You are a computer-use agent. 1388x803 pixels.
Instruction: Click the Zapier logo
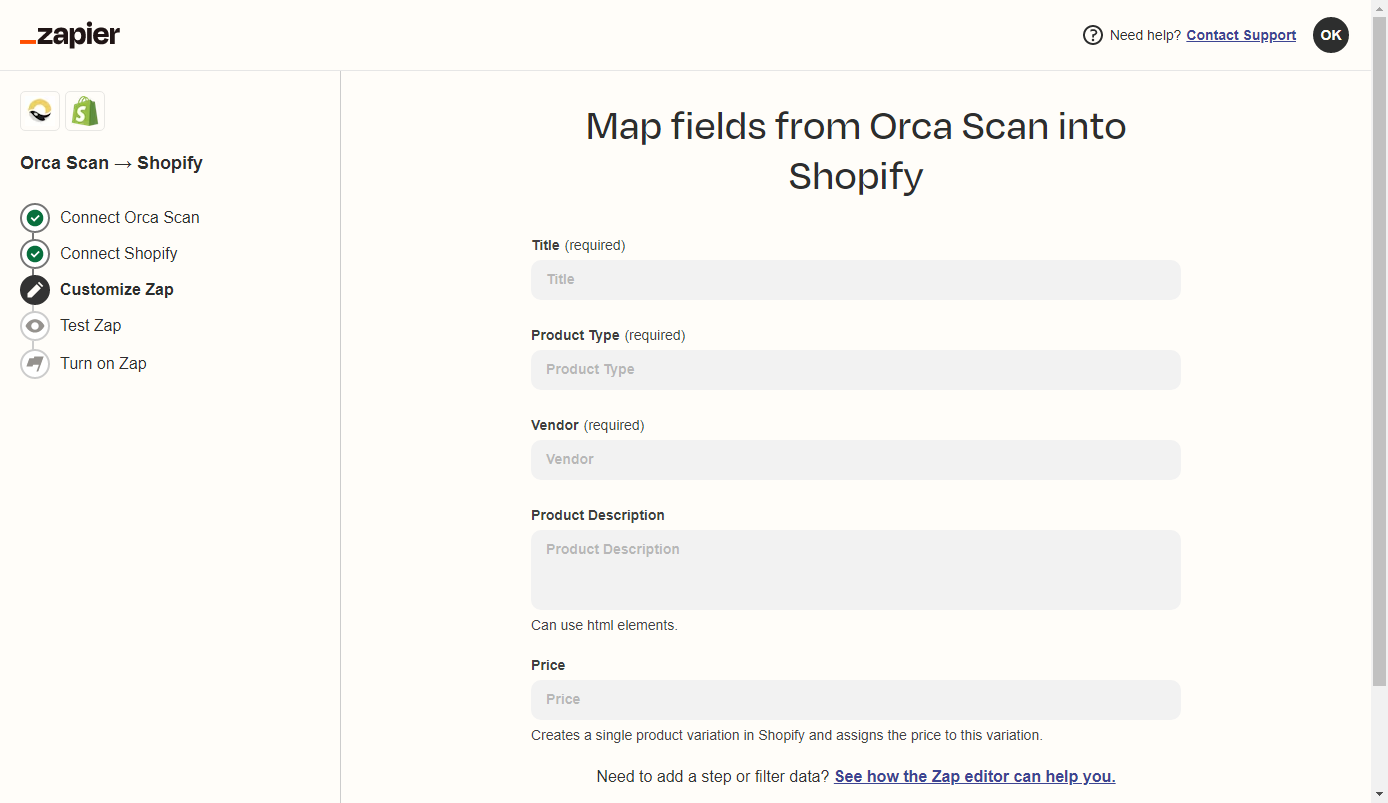[x=70, y=36]
